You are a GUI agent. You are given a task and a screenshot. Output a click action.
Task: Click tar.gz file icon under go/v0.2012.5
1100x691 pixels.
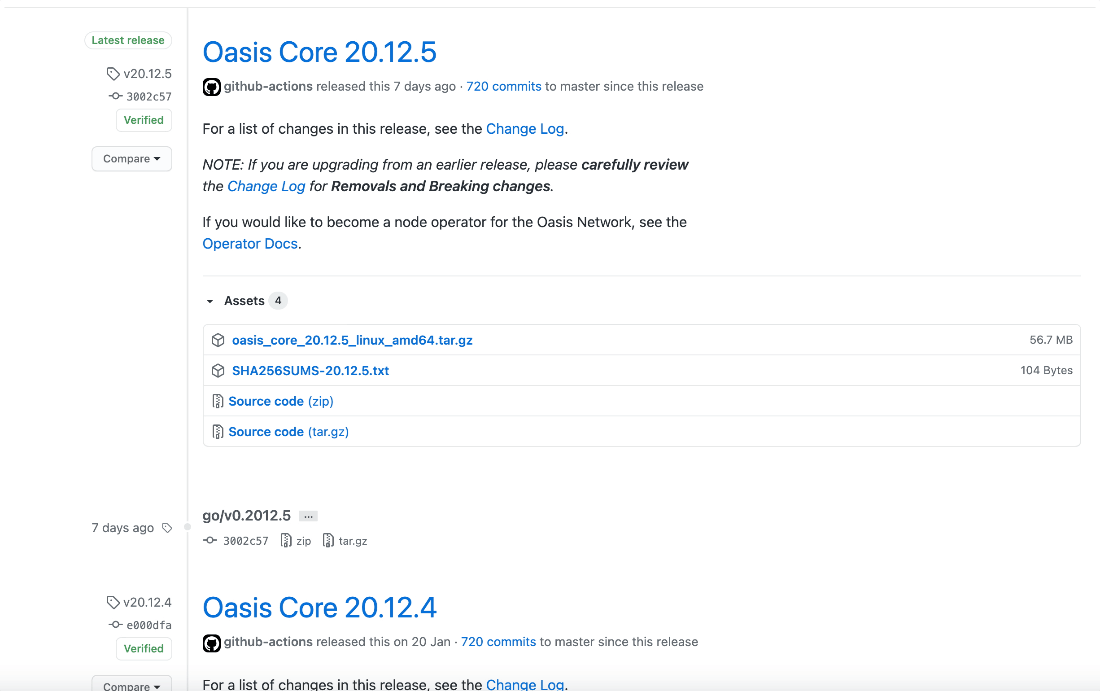(x=328, y=540)
